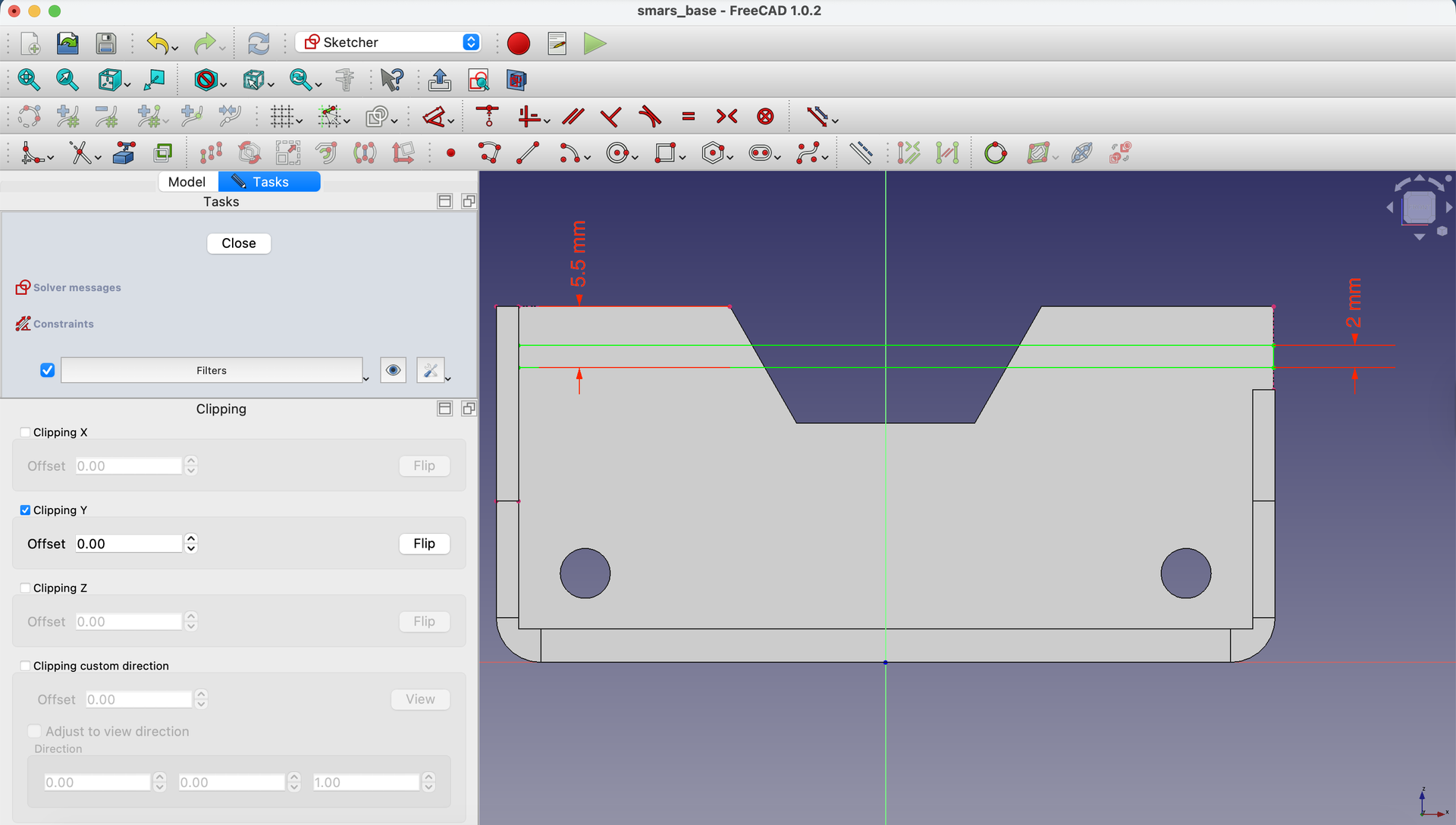Uncheck the Clipping Y checkbox
Screen dimensions: 1456x825
coord(25,510)
